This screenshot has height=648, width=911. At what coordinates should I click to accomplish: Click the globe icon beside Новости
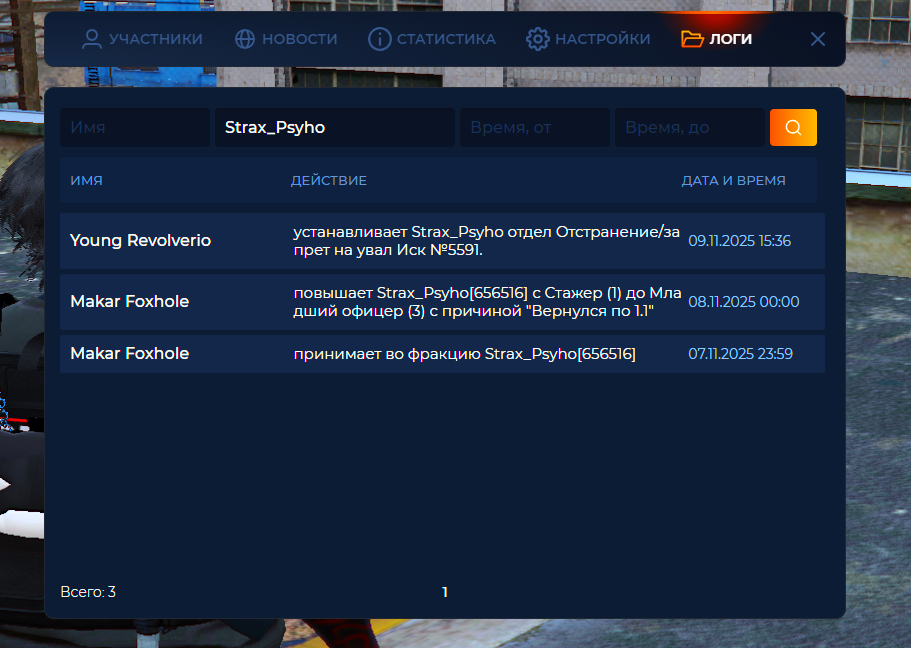[x=245, y=39]
